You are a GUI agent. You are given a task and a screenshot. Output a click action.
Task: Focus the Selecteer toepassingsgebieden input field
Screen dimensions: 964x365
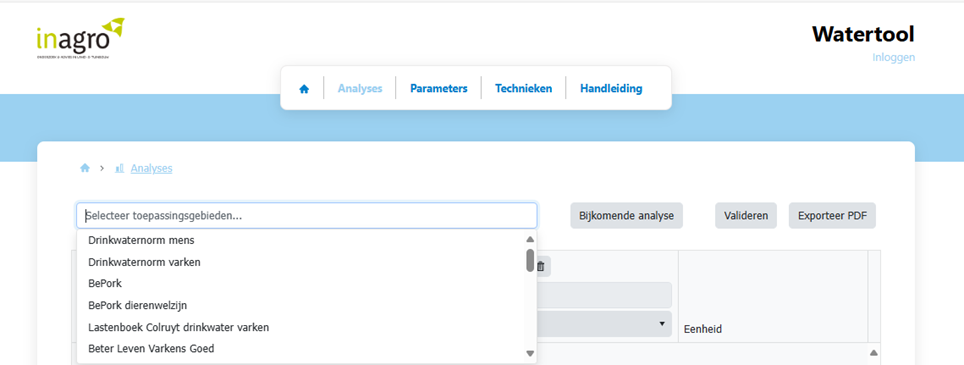(x=307, y=216)
